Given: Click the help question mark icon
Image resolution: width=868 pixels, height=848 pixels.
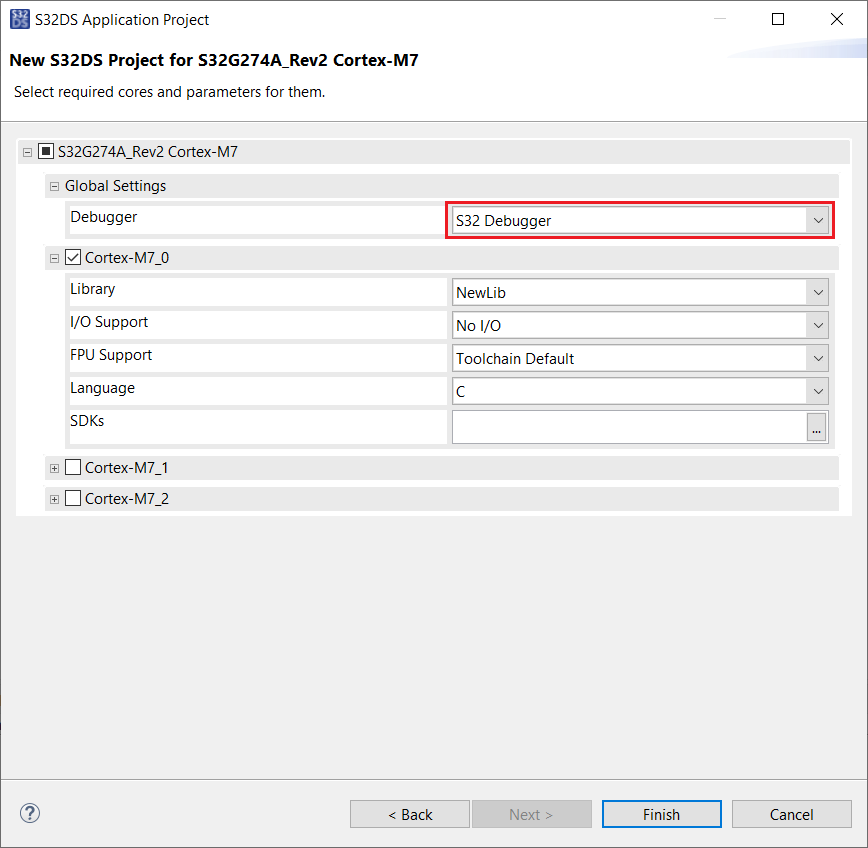Looking at the screenshot, I should click(x=30, y=813).
